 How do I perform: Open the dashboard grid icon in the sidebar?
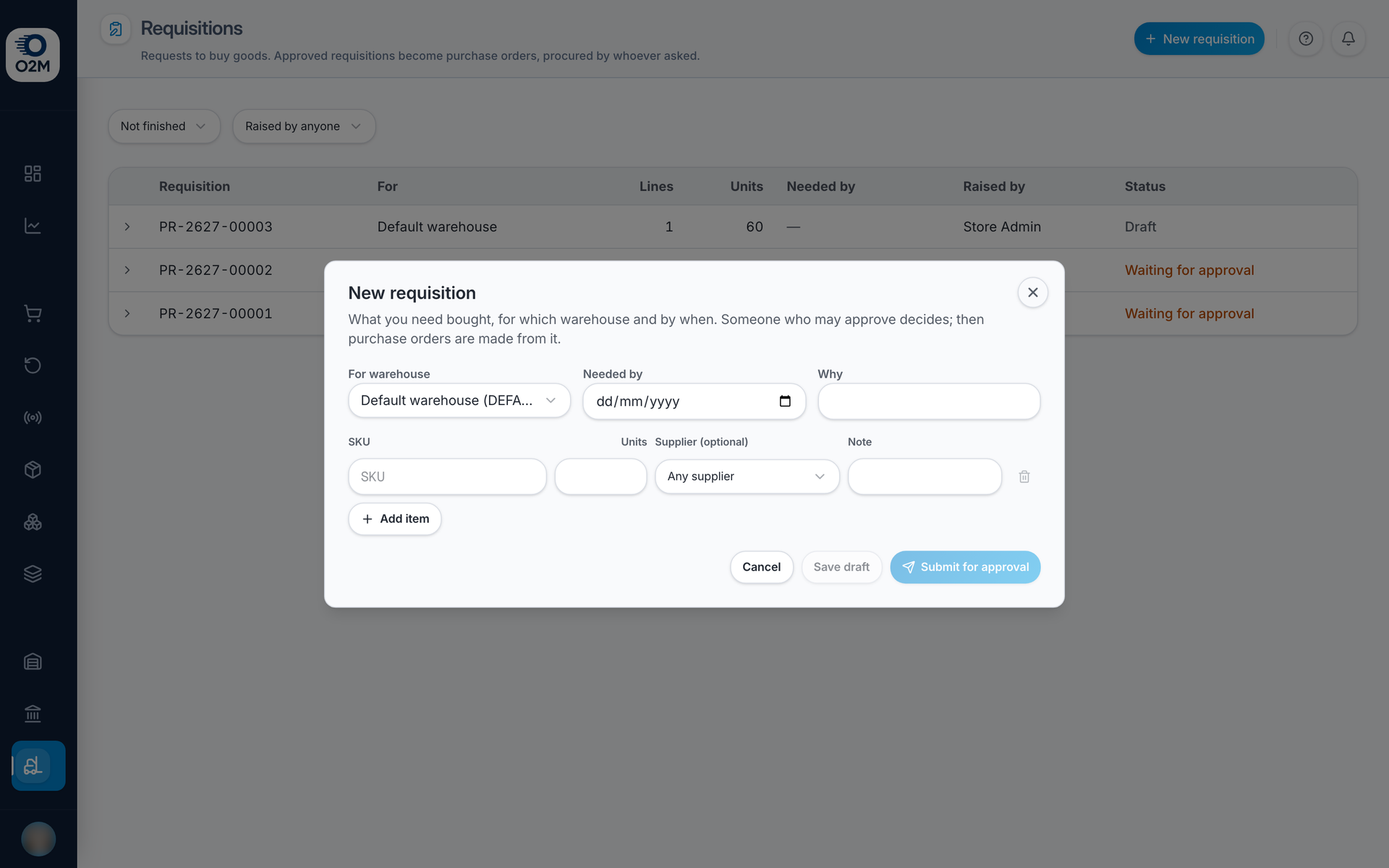point(33,174)
